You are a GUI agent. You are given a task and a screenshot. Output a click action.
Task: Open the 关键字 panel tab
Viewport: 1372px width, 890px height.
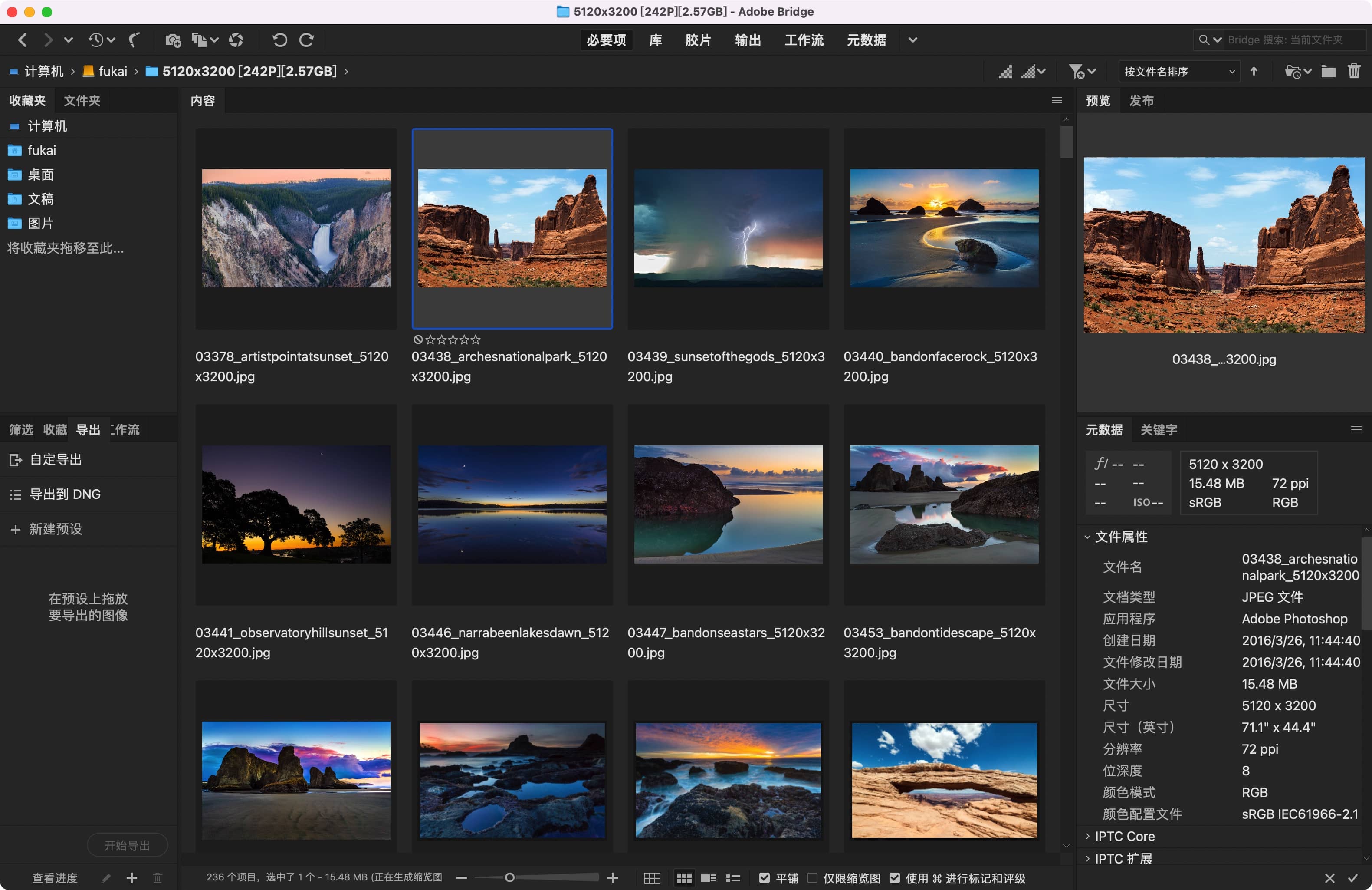[x=1159, y=430]
